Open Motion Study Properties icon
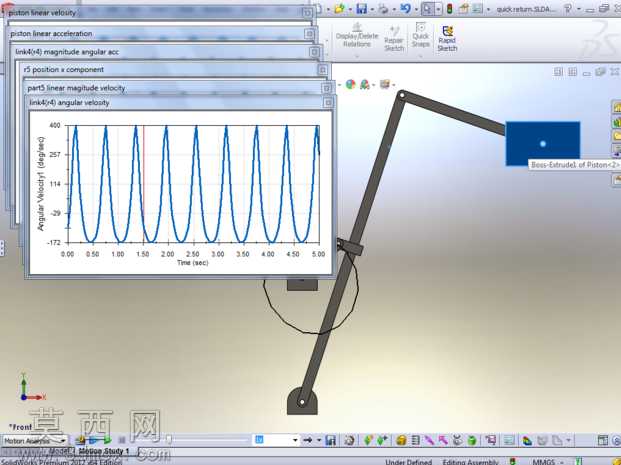The width and height of the screenshot is (621, 465). (509, 440)
